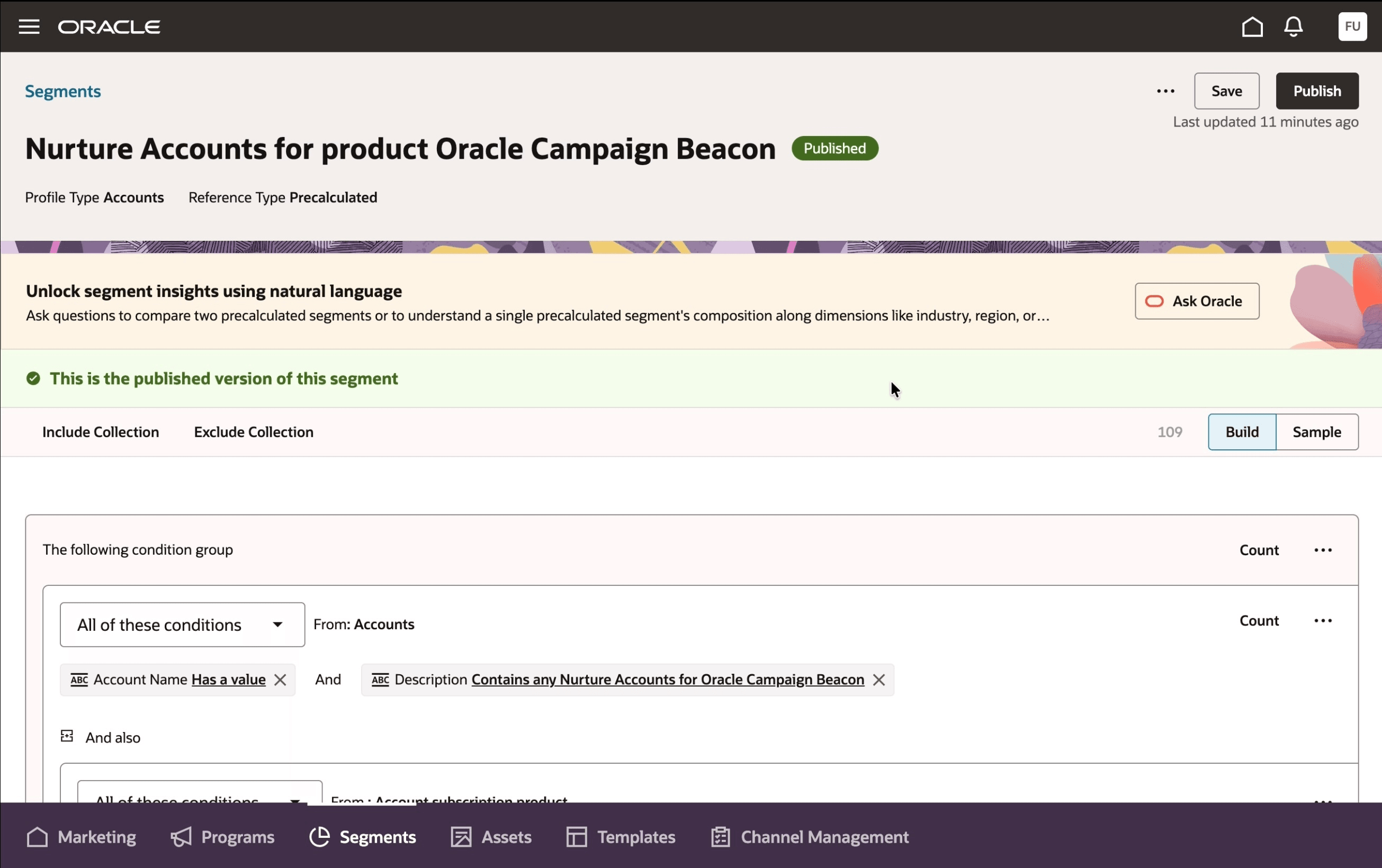The image size is (1382, 868).
Task: Follow the Segments breadcrumb link
Action: tap(62, 91)
